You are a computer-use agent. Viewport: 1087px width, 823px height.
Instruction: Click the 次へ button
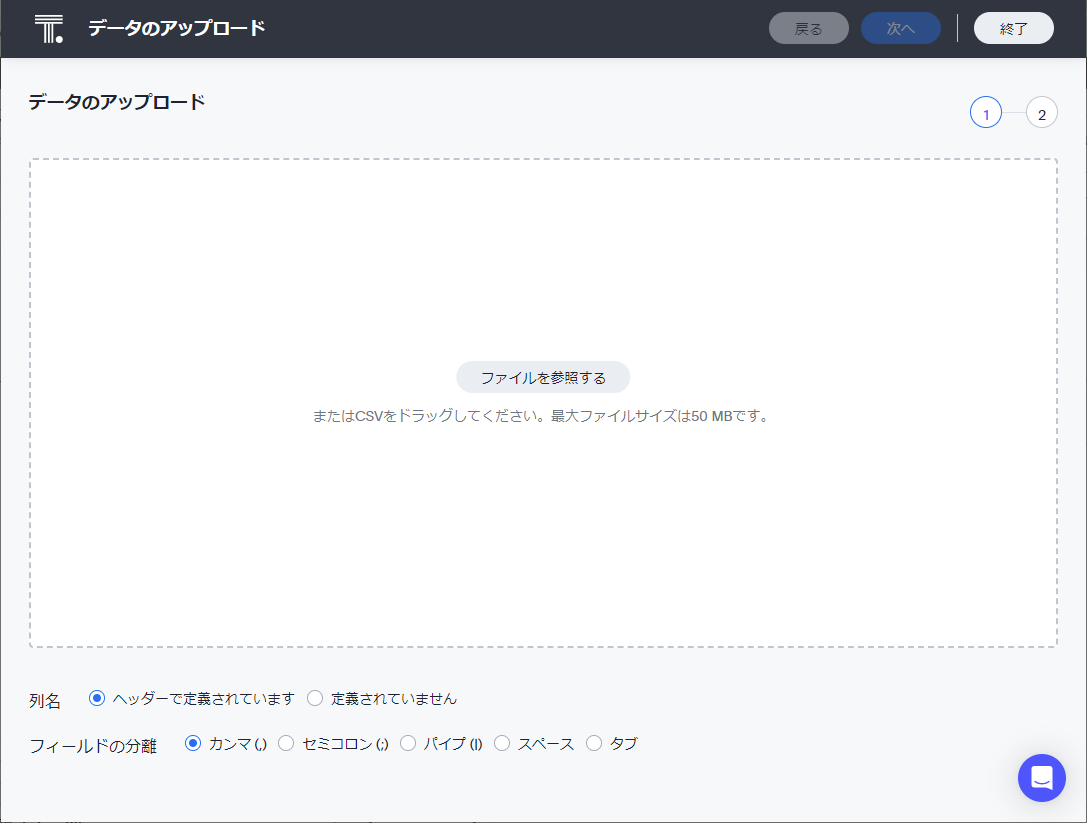tap(900, 29)
